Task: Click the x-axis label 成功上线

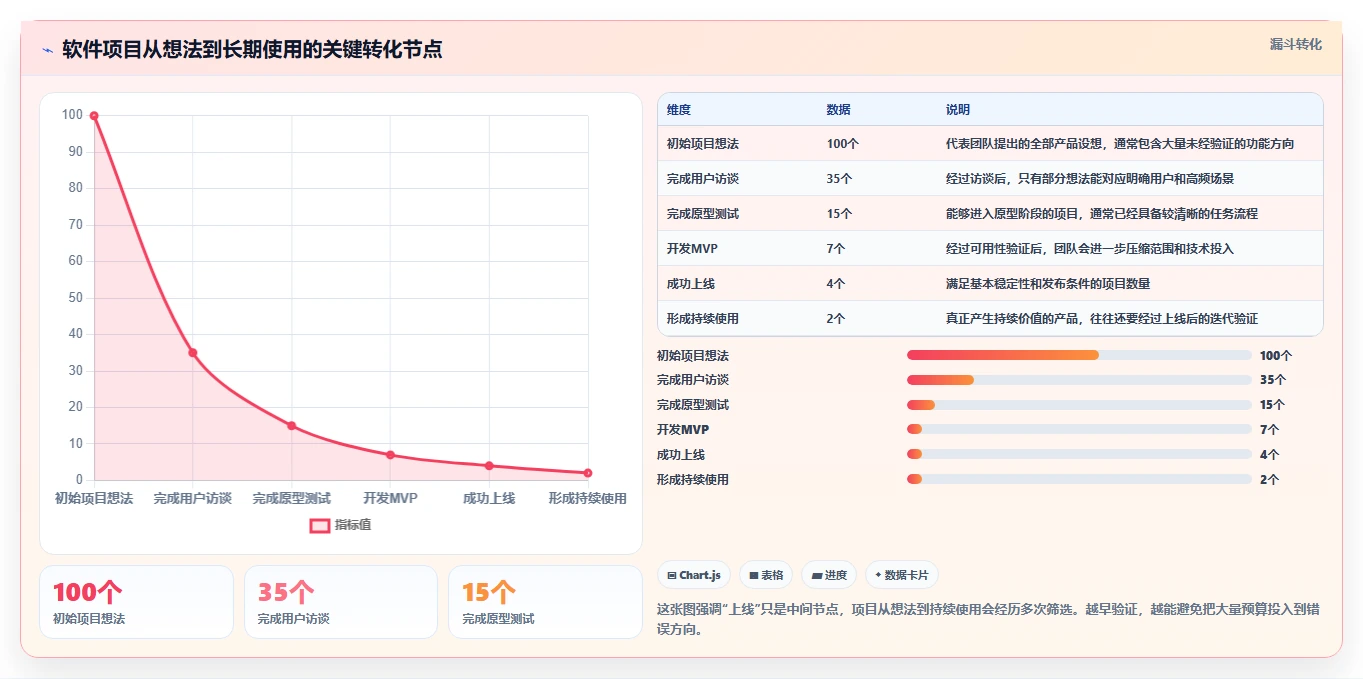Action: (x=489, y=498)
